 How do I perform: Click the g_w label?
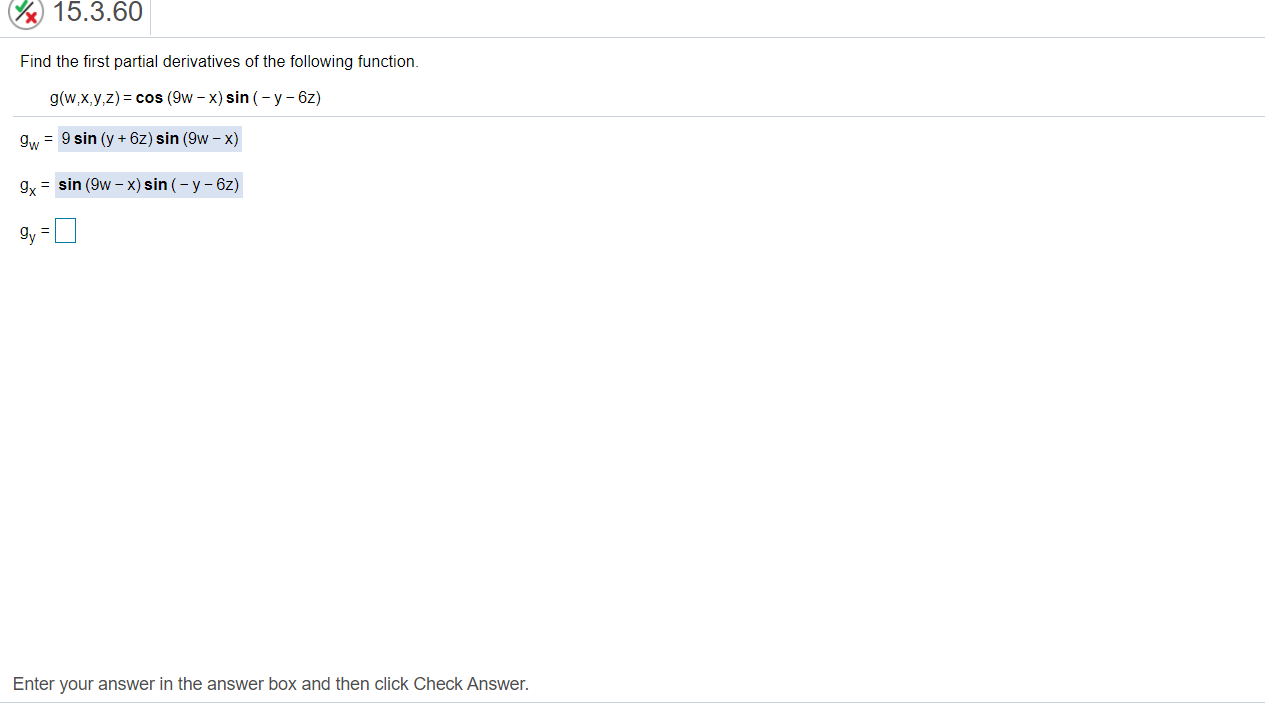[x=29, y=141]
